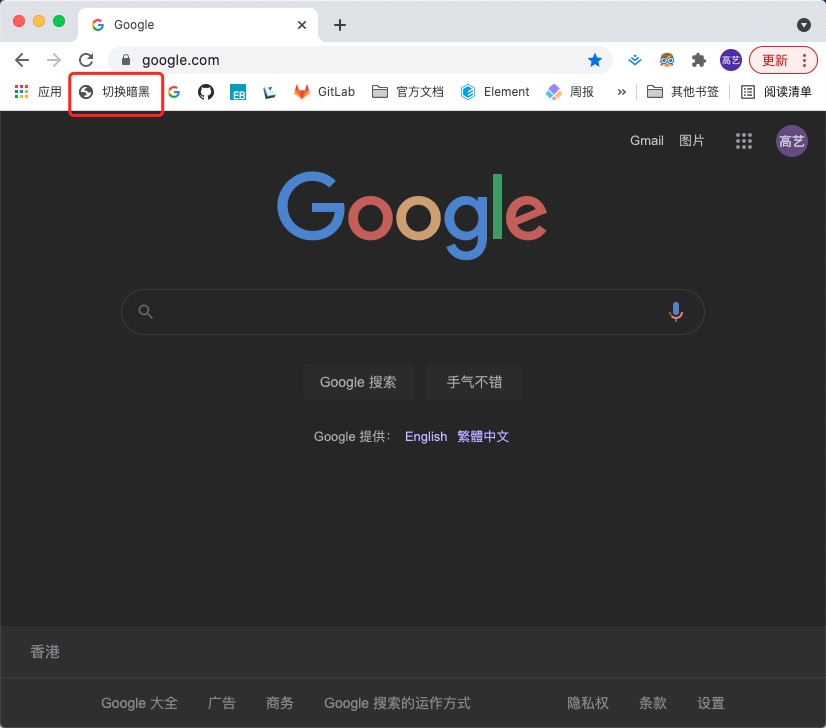Bookmark this page with the star icon

[x=595, y=60]
